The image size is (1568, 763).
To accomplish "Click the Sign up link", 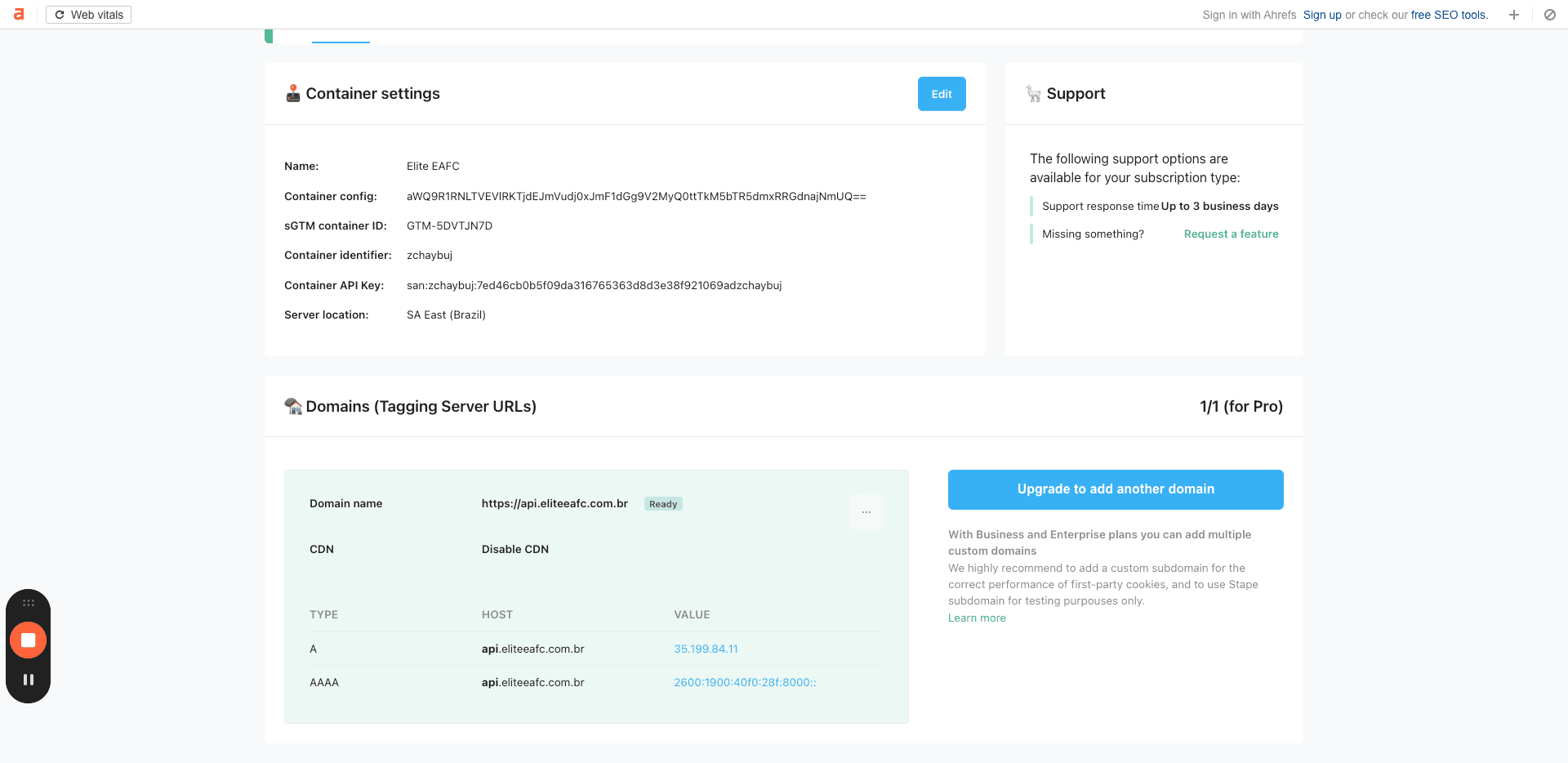I will click(x=1322, y=15).
